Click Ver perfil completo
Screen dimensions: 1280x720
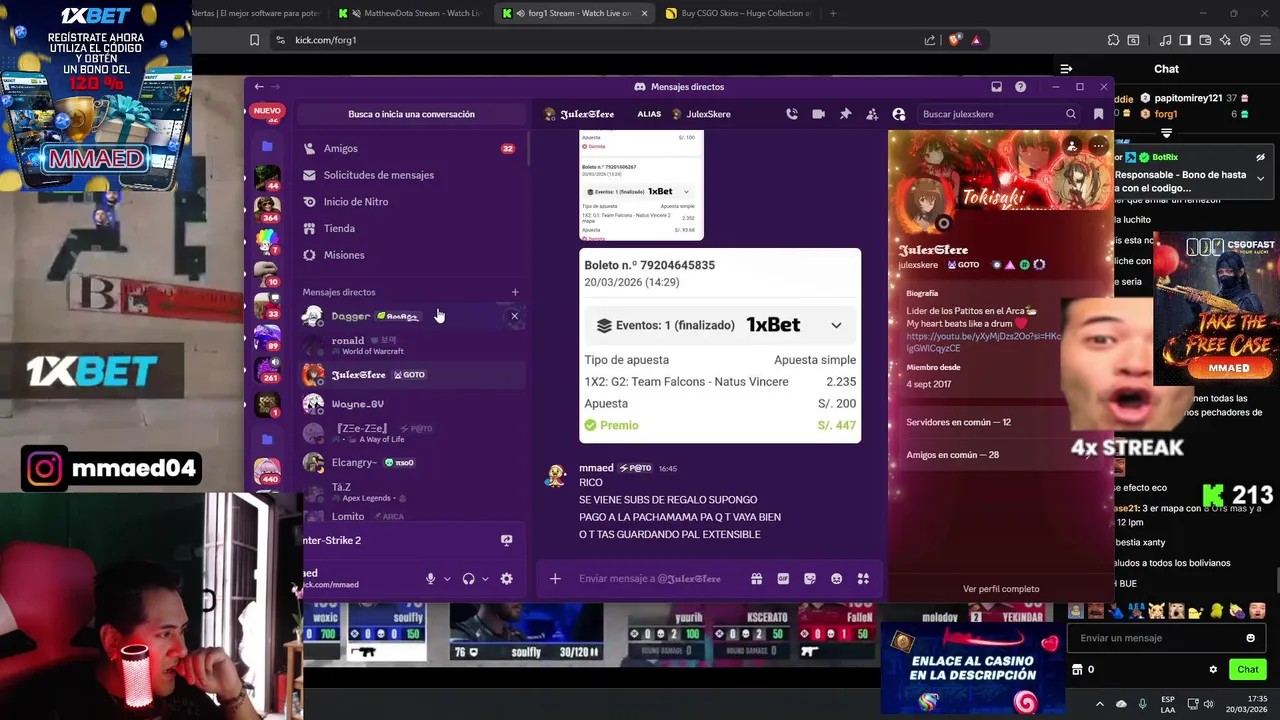click(x=1001, y=589)
